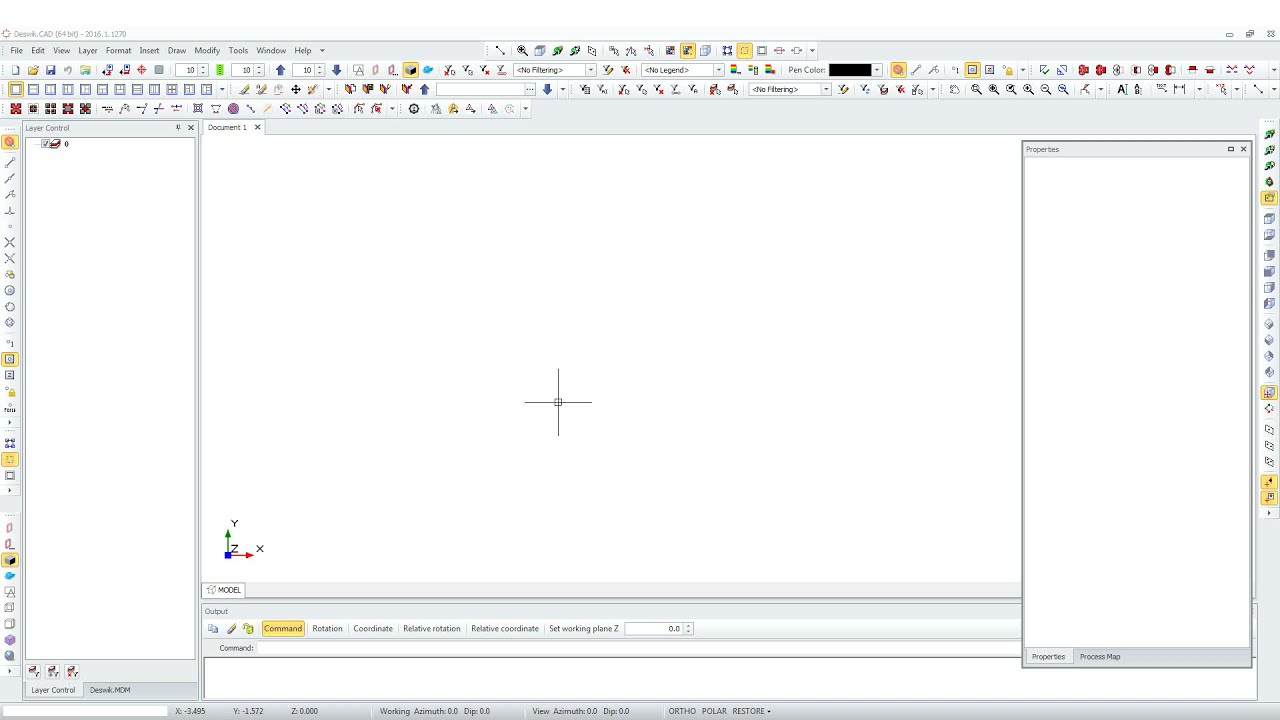Click the blue up arrow in toolbar
Image resolution: width=1280 pixels, height=720 pixels.
pyautogui.click(x=280, y=70)
